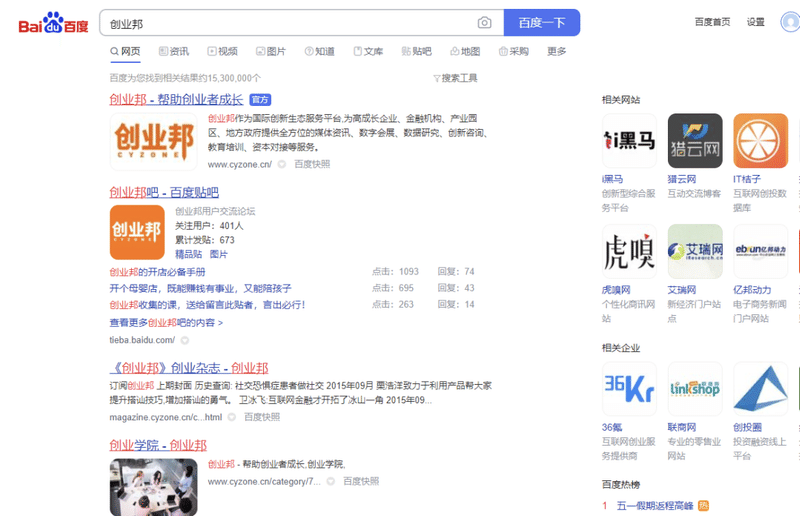Expand arrow beside www.cyzone.cn/ URL
The width and height of the screenshot is (800, 516).
[x=282, y=164]
